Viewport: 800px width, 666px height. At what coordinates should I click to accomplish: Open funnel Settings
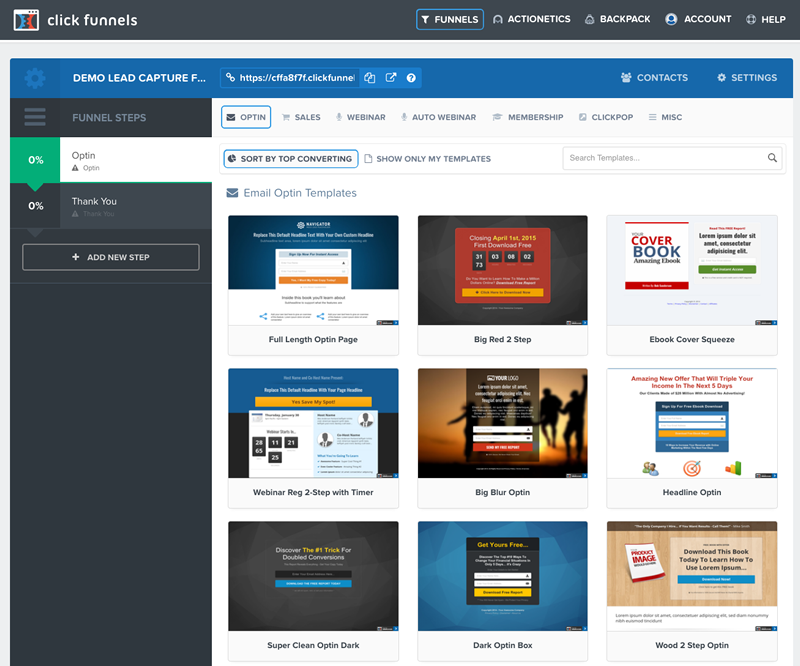click(747, 78)
